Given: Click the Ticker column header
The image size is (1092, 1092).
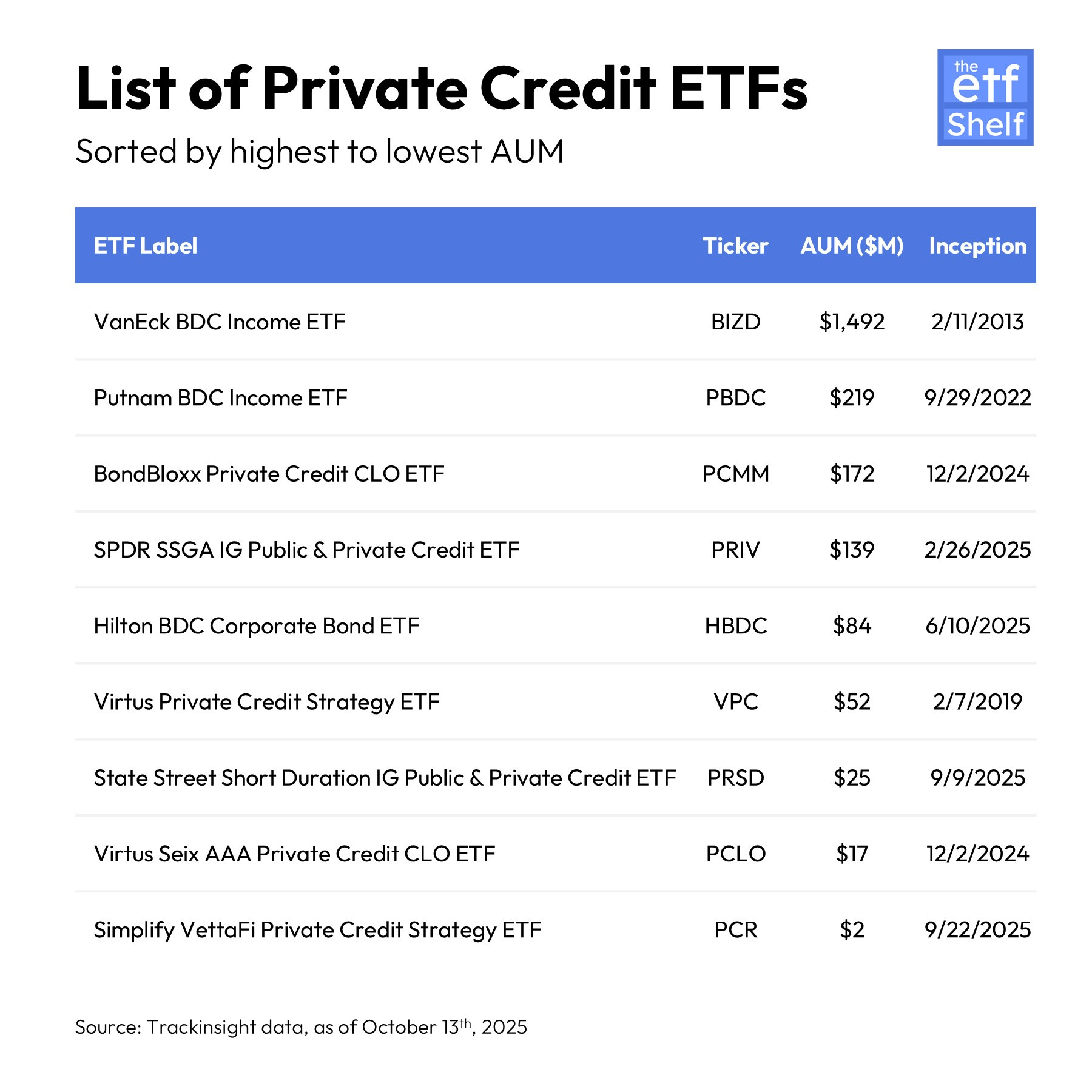Looking at the screenshot, I should coord(735,246).
